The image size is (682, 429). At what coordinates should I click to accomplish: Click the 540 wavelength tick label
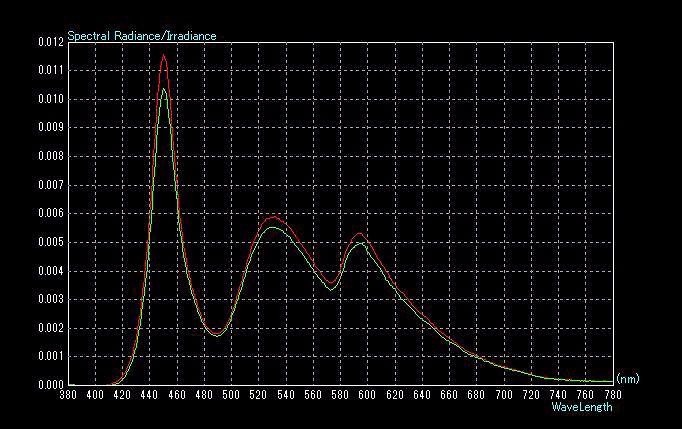pos(286,395)
